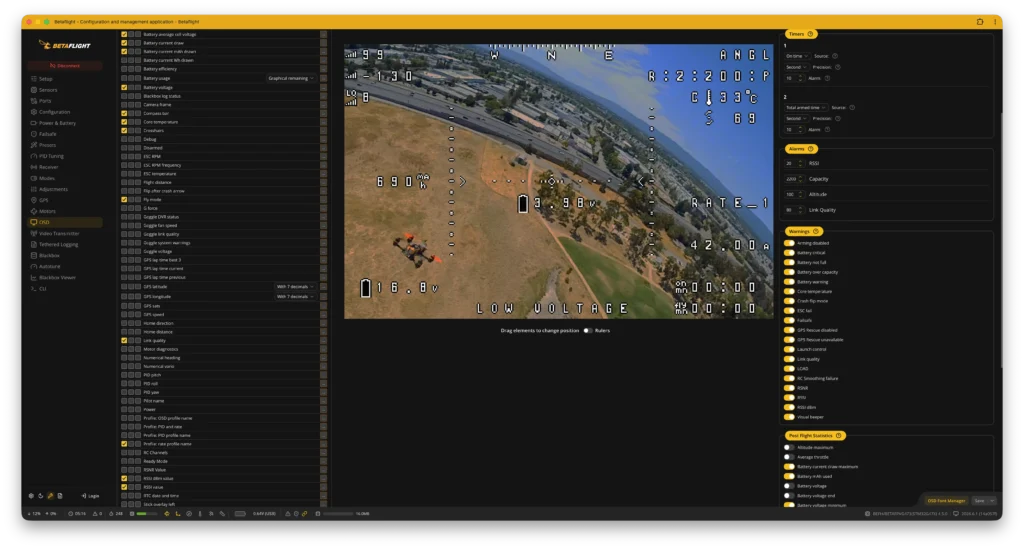Click the green progress bar in status bar
1024x549 pixels.
[146, 514]
